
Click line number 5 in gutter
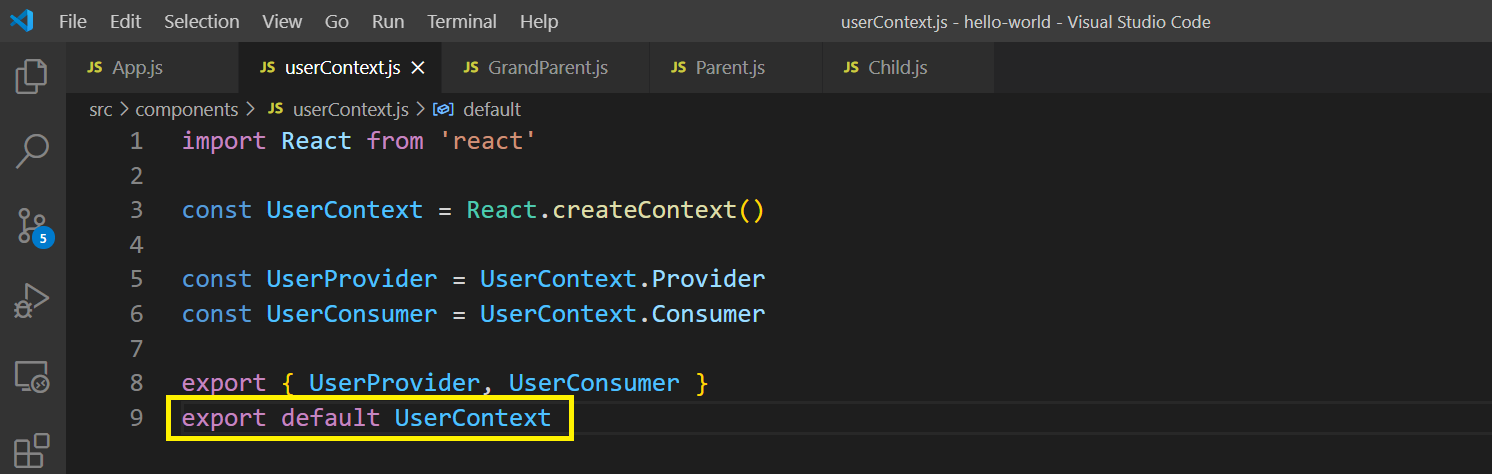pos(137,279)
